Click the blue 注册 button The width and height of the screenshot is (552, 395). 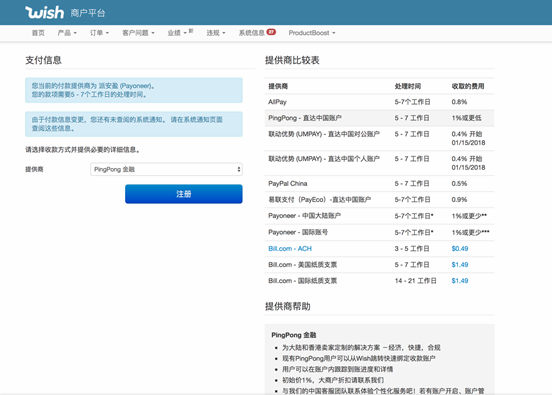tap(184, 194)
